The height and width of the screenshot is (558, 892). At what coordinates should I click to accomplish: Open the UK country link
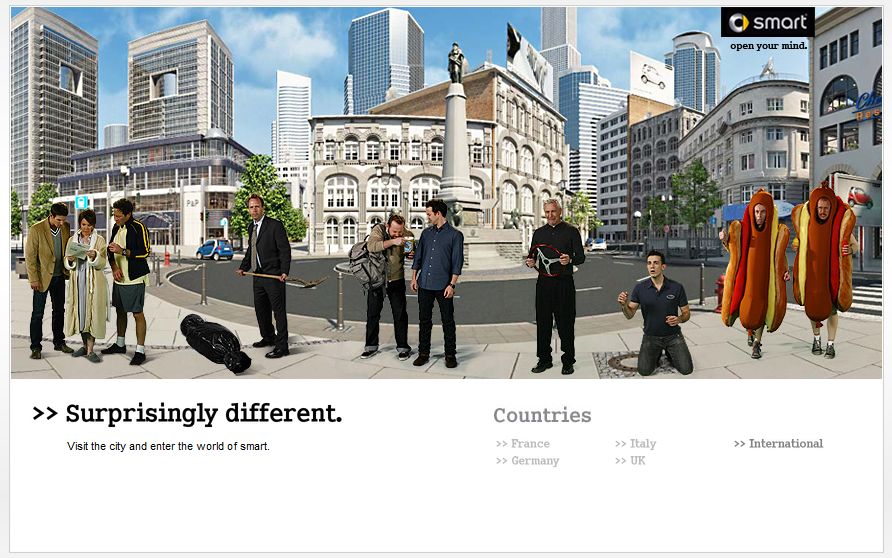point(630,461)
